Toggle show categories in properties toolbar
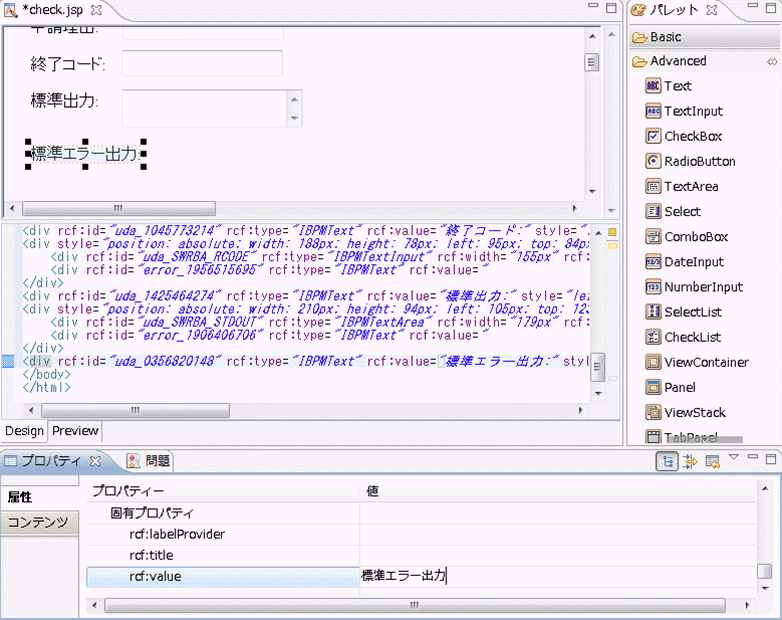This screenshot has width=782, height=620. [x=666, y=461]
